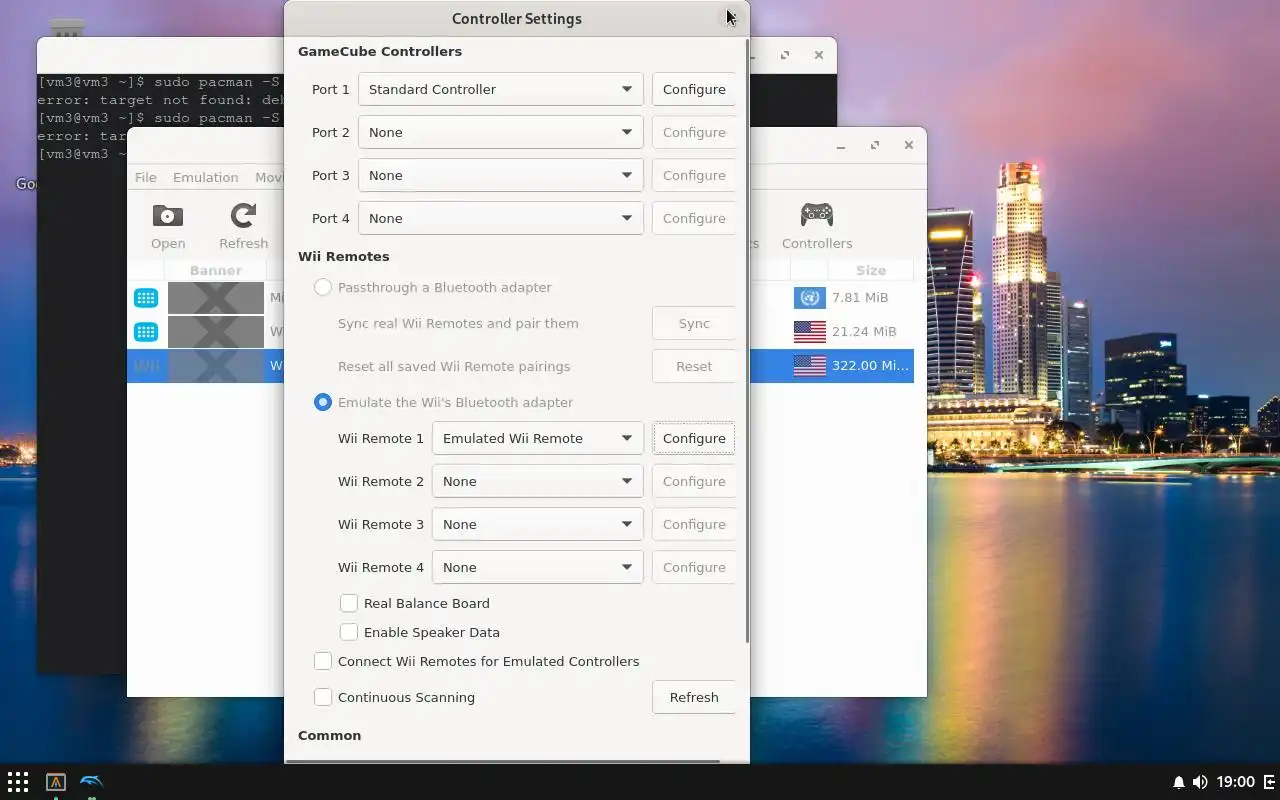This screenshot has height=800, width=1280.
Task: Toggle the Enable Speaker Data checkbox
Action: point(349,632)
